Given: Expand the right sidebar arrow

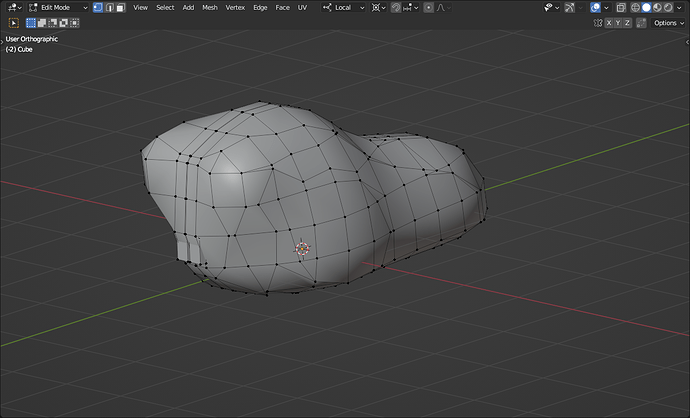Looking at the screenshot, I should (687, 42).
